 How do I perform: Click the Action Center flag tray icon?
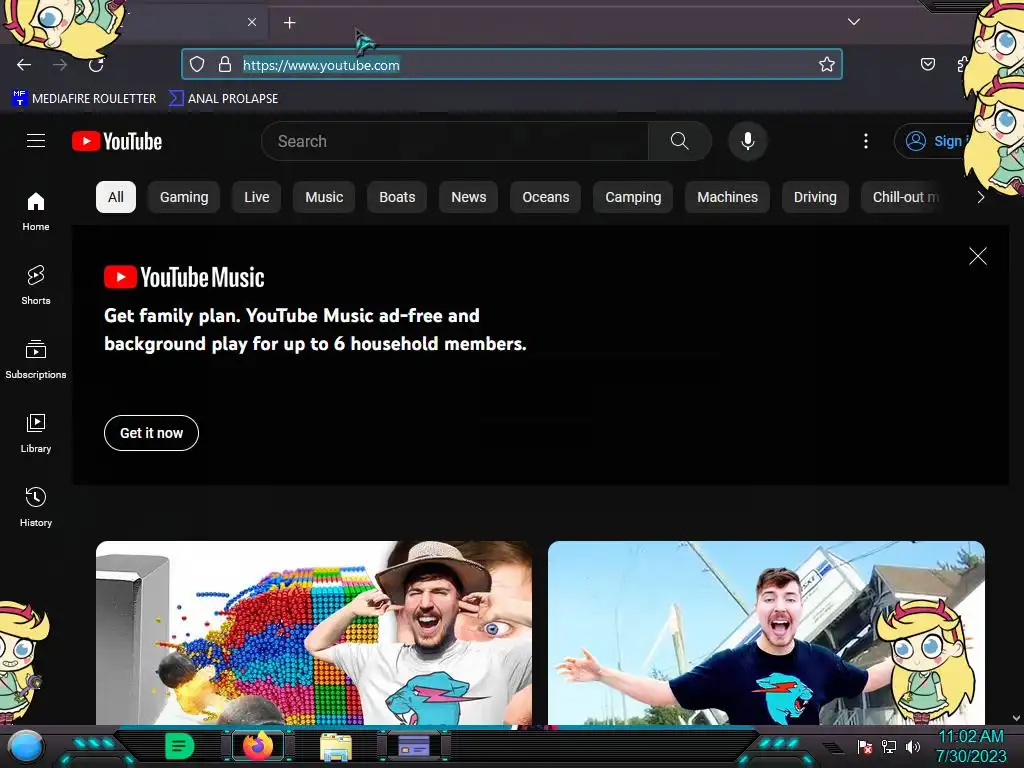coord(865,746)
